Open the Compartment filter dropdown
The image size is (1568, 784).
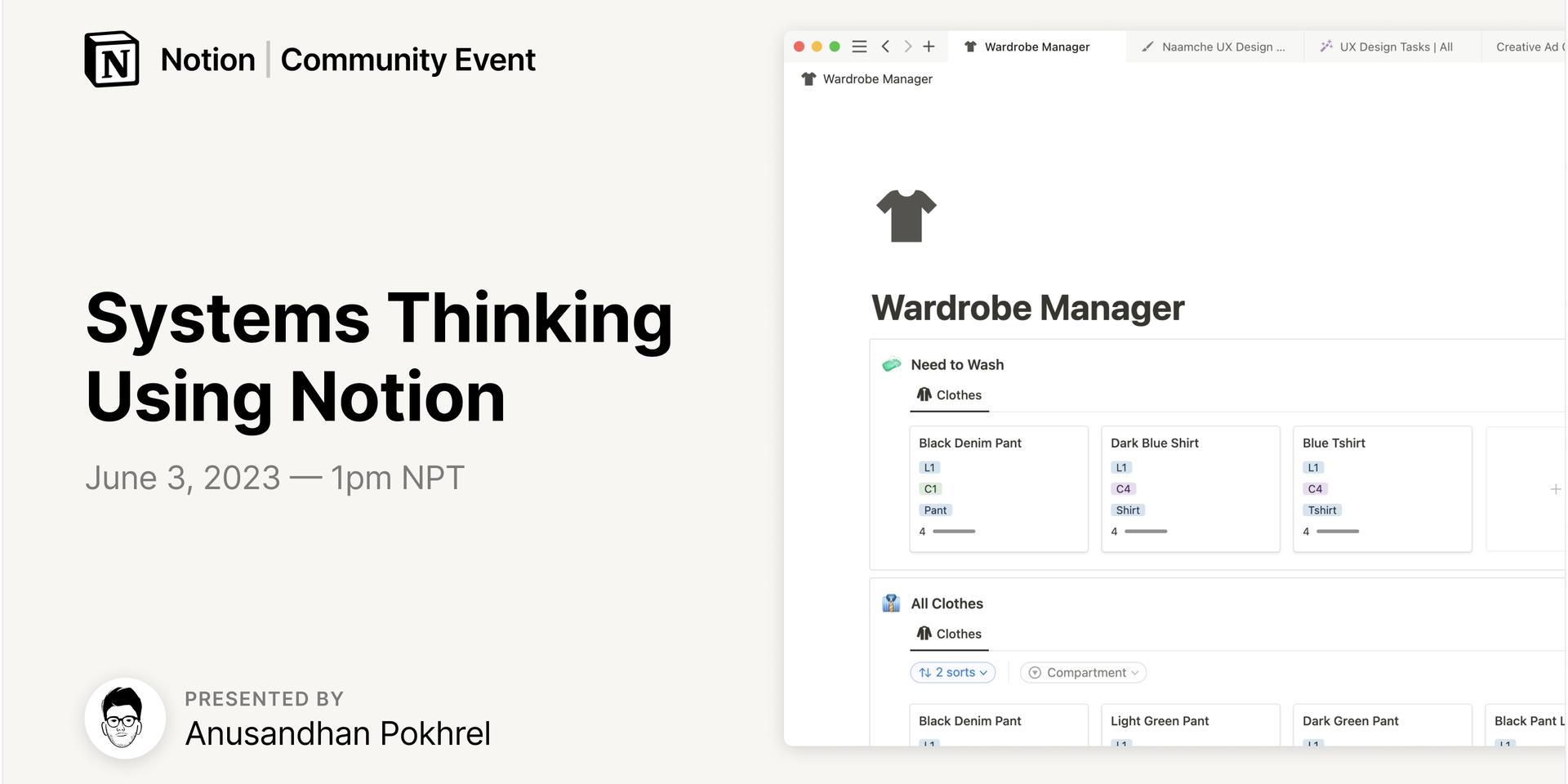[1084, 672]
